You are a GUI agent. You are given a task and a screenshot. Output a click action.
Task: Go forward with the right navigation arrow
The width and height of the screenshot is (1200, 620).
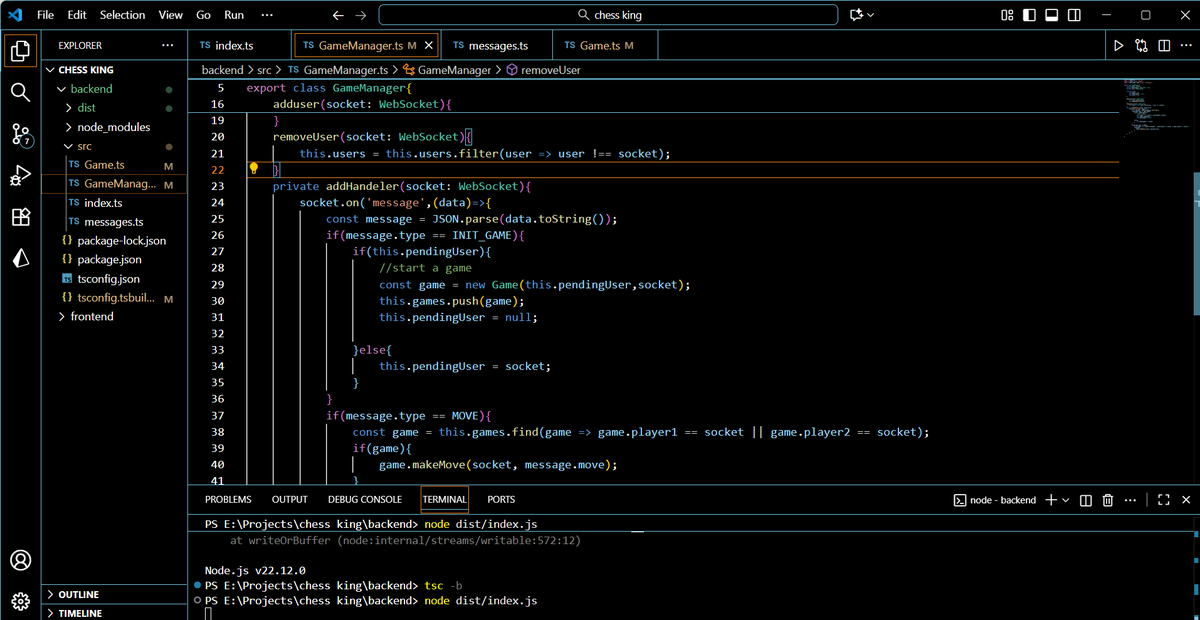pyautogui.click(x=361, y=15)
